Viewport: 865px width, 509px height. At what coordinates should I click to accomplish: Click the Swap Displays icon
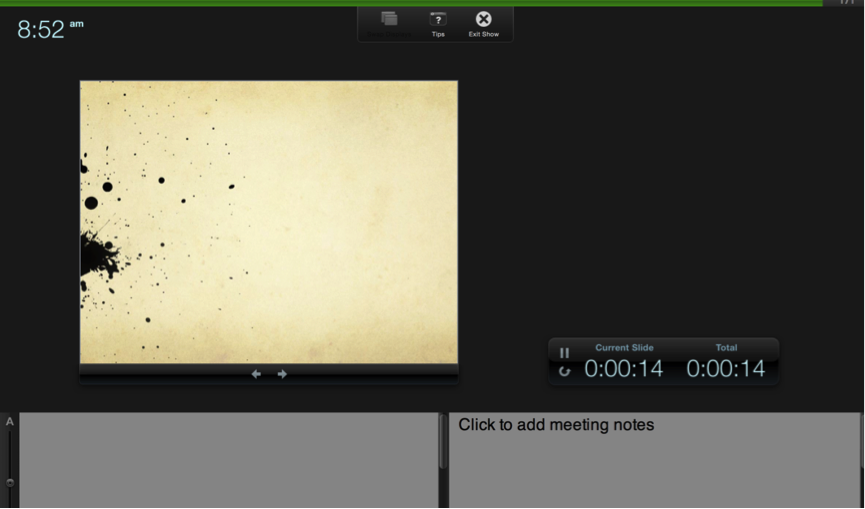[x=389, y=21]
